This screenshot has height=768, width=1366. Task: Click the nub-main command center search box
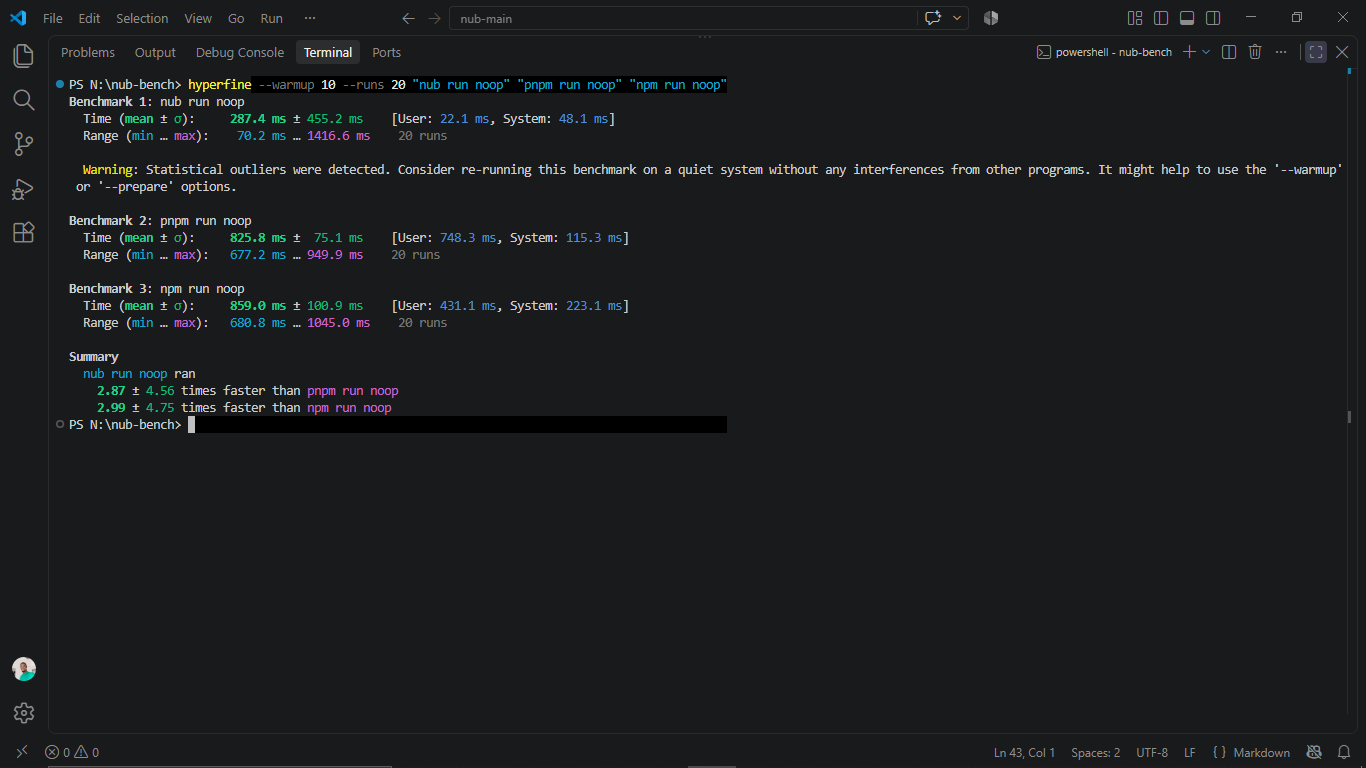pos(683,18)
